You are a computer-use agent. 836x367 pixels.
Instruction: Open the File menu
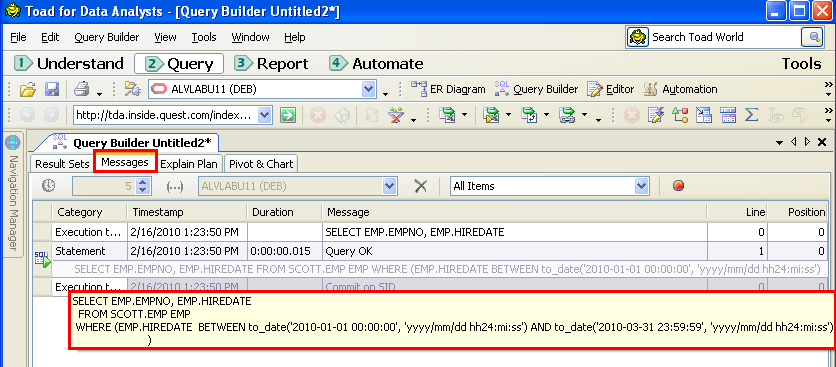[18, 37]
